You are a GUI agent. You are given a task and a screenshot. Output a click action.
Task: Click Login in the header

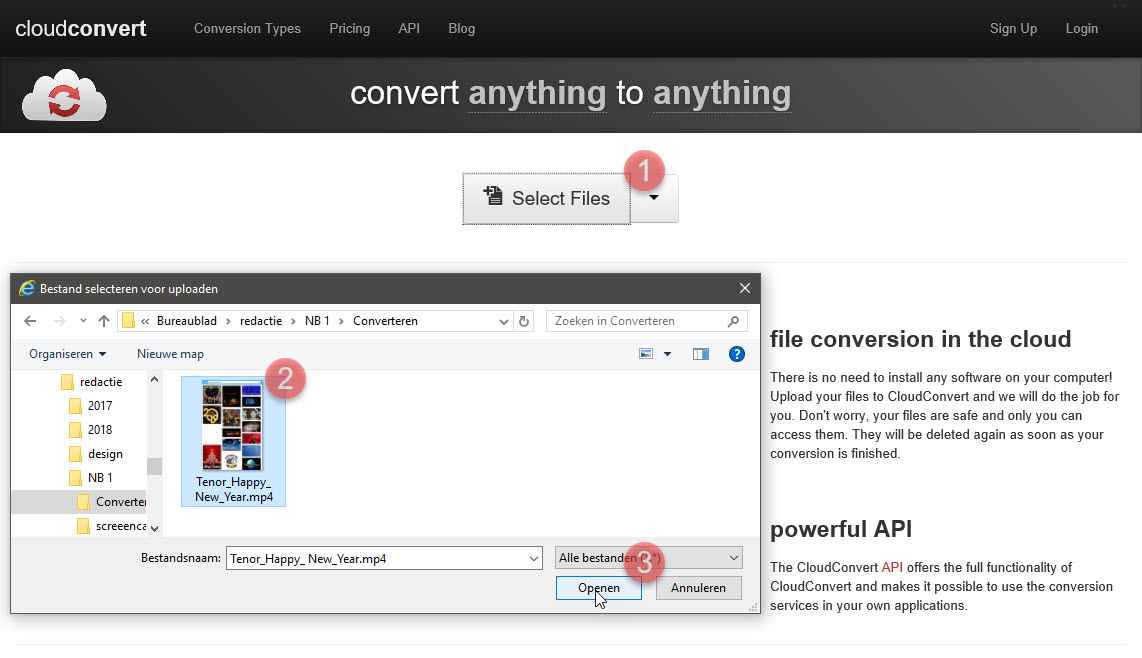tap(1082, 28)
